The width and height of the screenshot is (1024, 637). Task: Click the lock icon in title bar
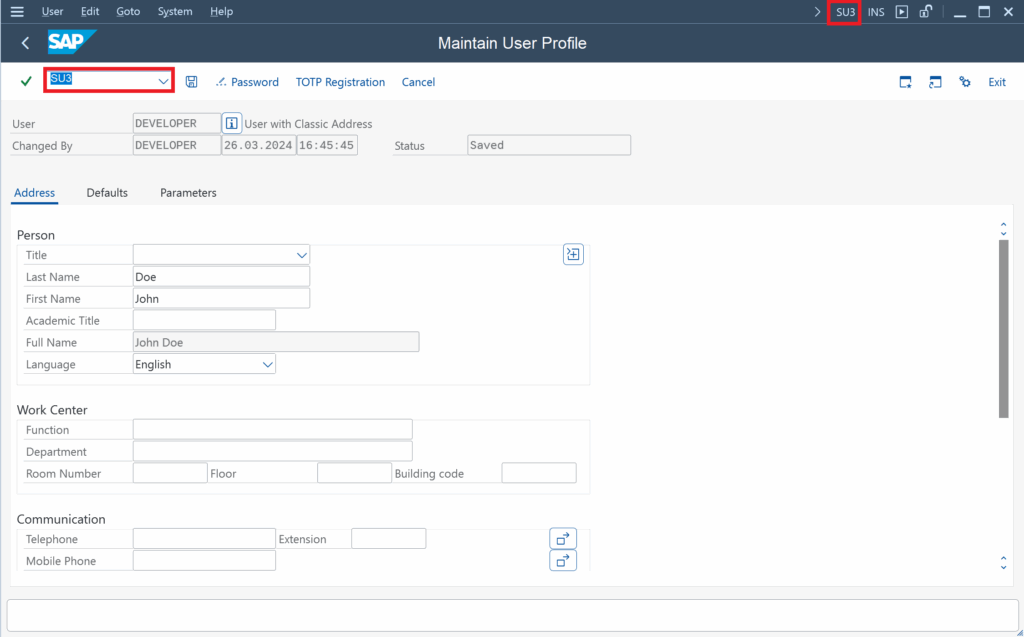coord(926,12)
